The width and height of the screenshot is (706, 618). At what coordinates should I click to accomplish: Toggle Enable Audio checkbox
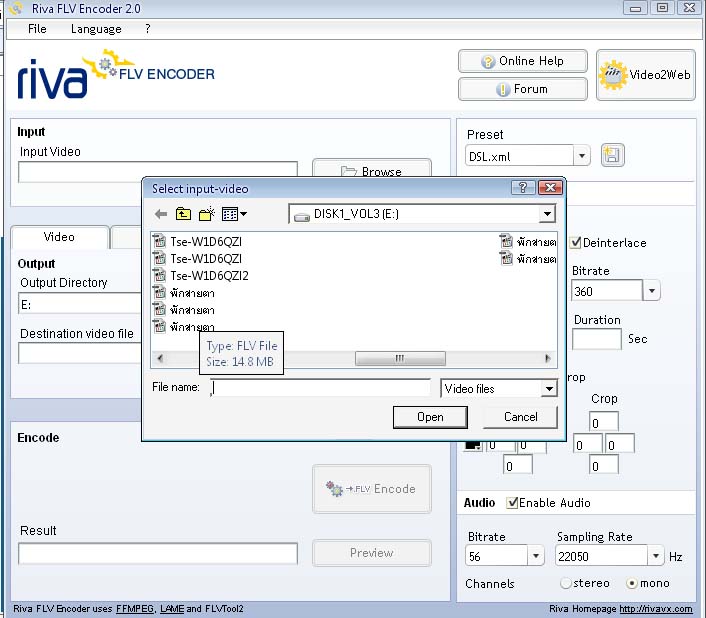pos(511,502)
